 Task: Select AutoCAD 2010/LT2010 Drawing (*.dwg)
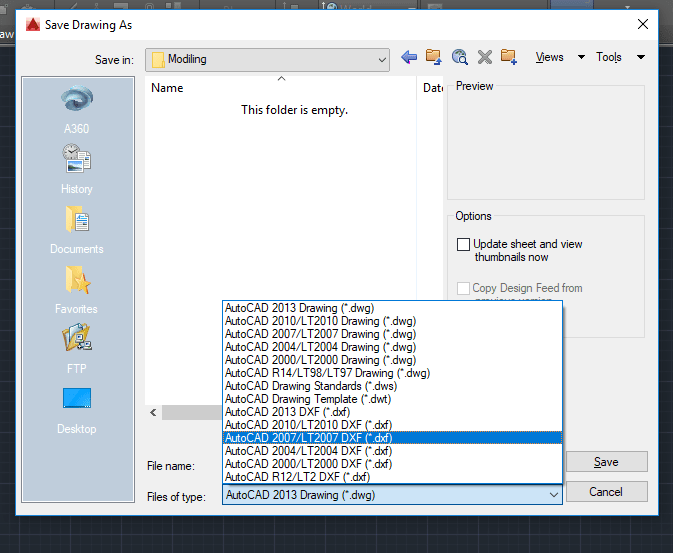[392, 321]
